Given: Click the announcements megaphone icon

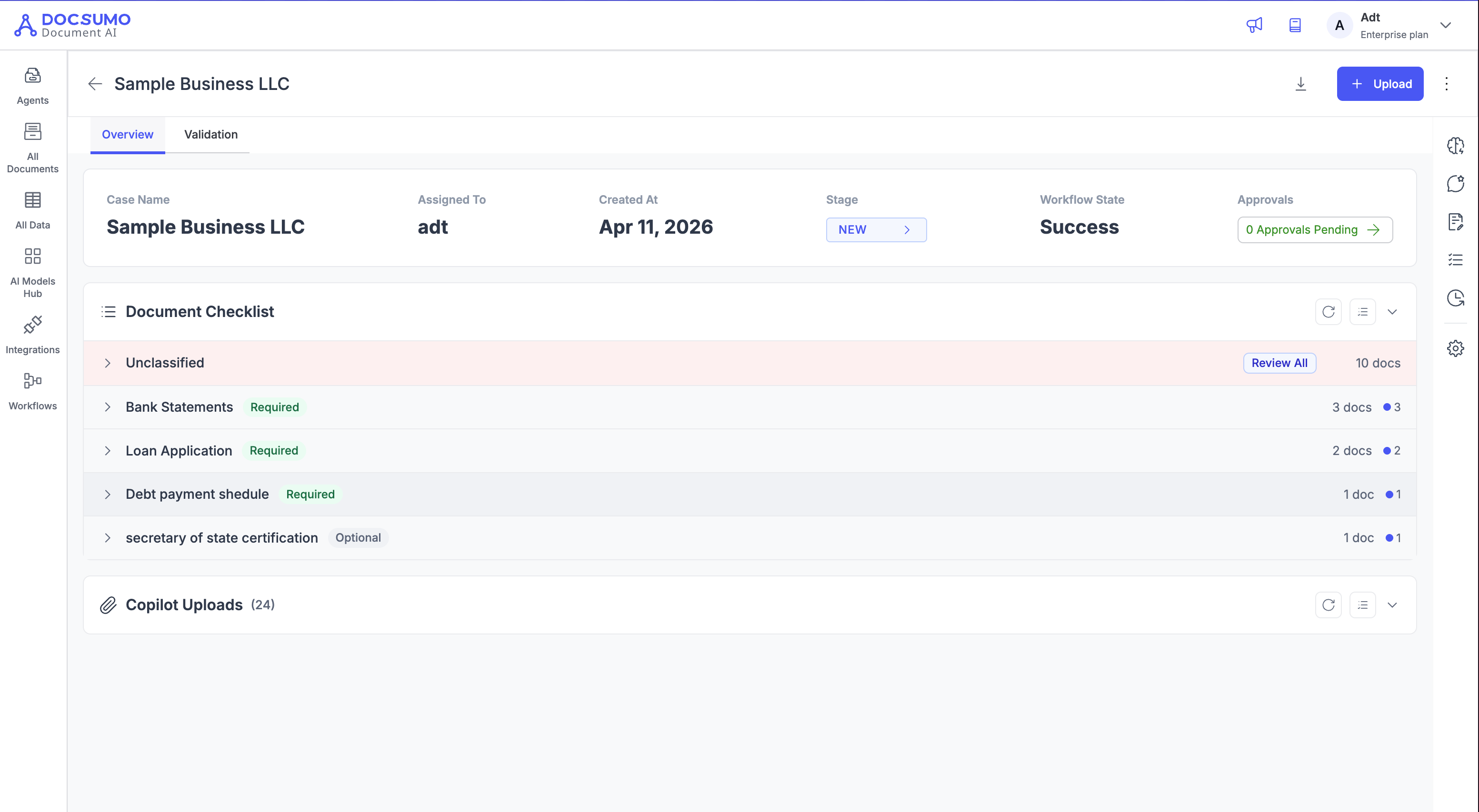Looking at the screenshot, I should pyautogui.click(x=1255, y=25).
